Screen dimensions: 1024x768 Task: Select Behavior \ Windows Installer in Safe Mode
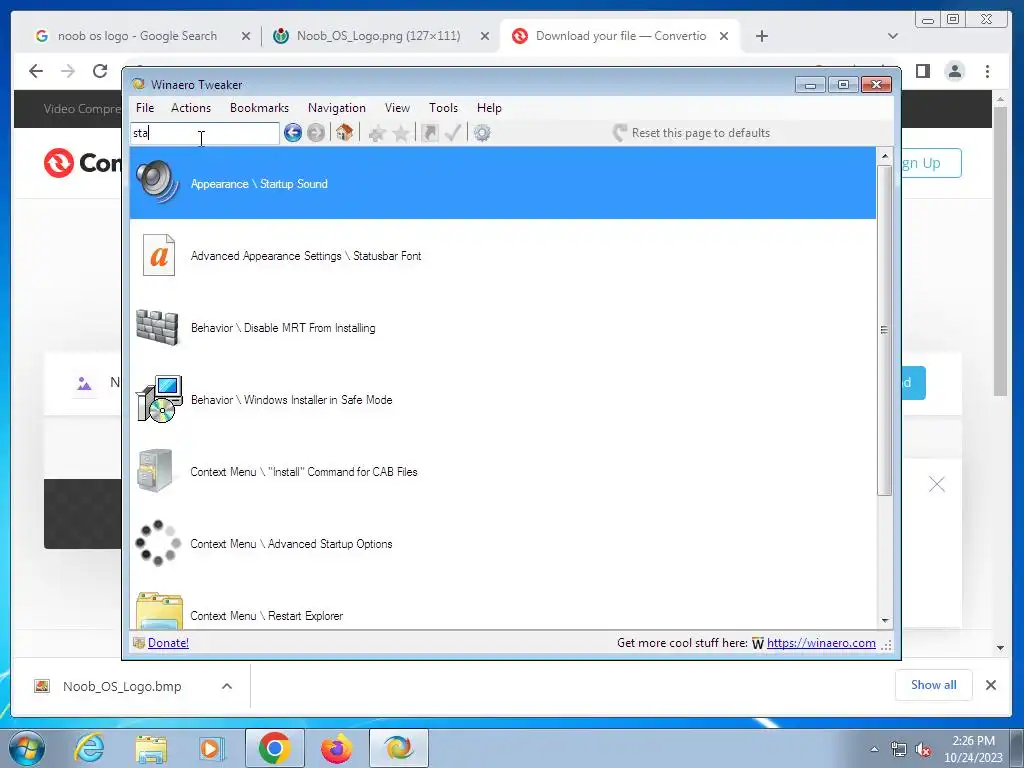point(503,399)
